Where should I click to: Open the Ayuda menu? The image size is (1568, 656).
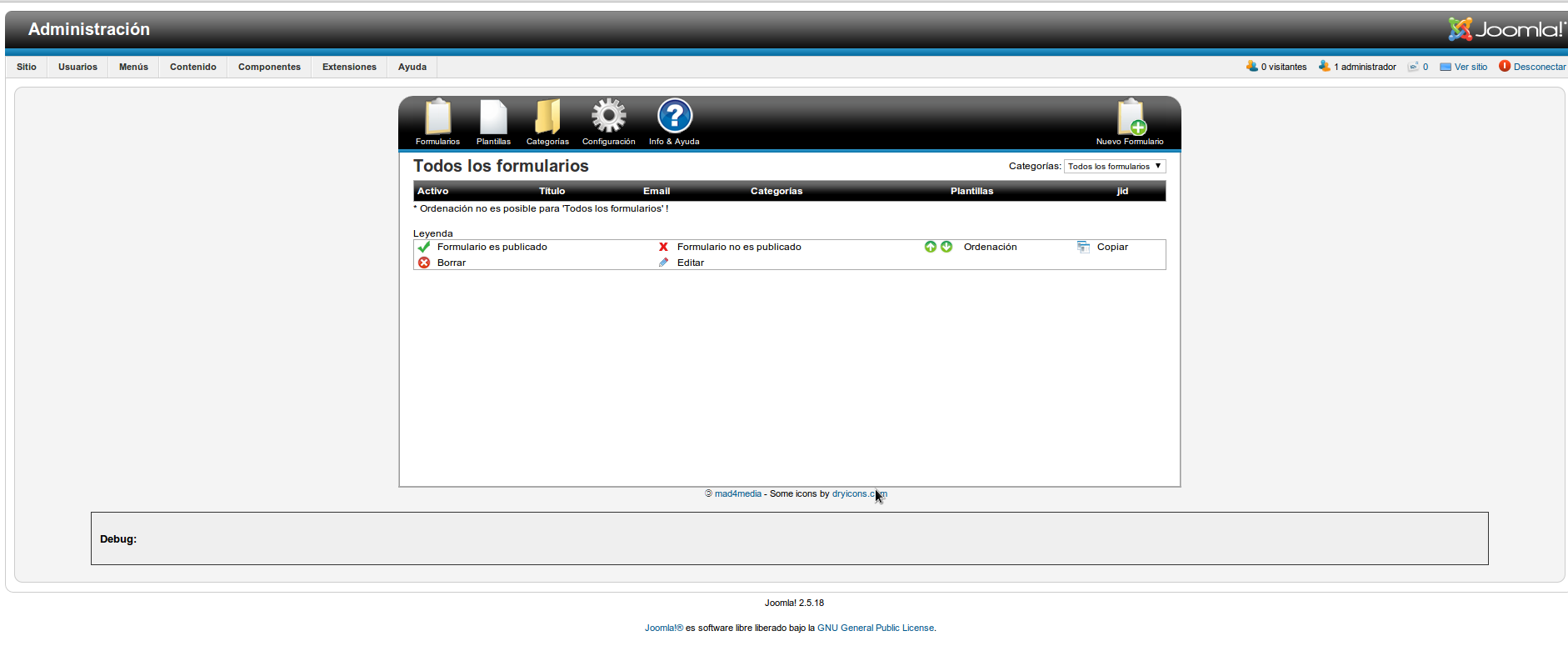[x=412, y=67]
